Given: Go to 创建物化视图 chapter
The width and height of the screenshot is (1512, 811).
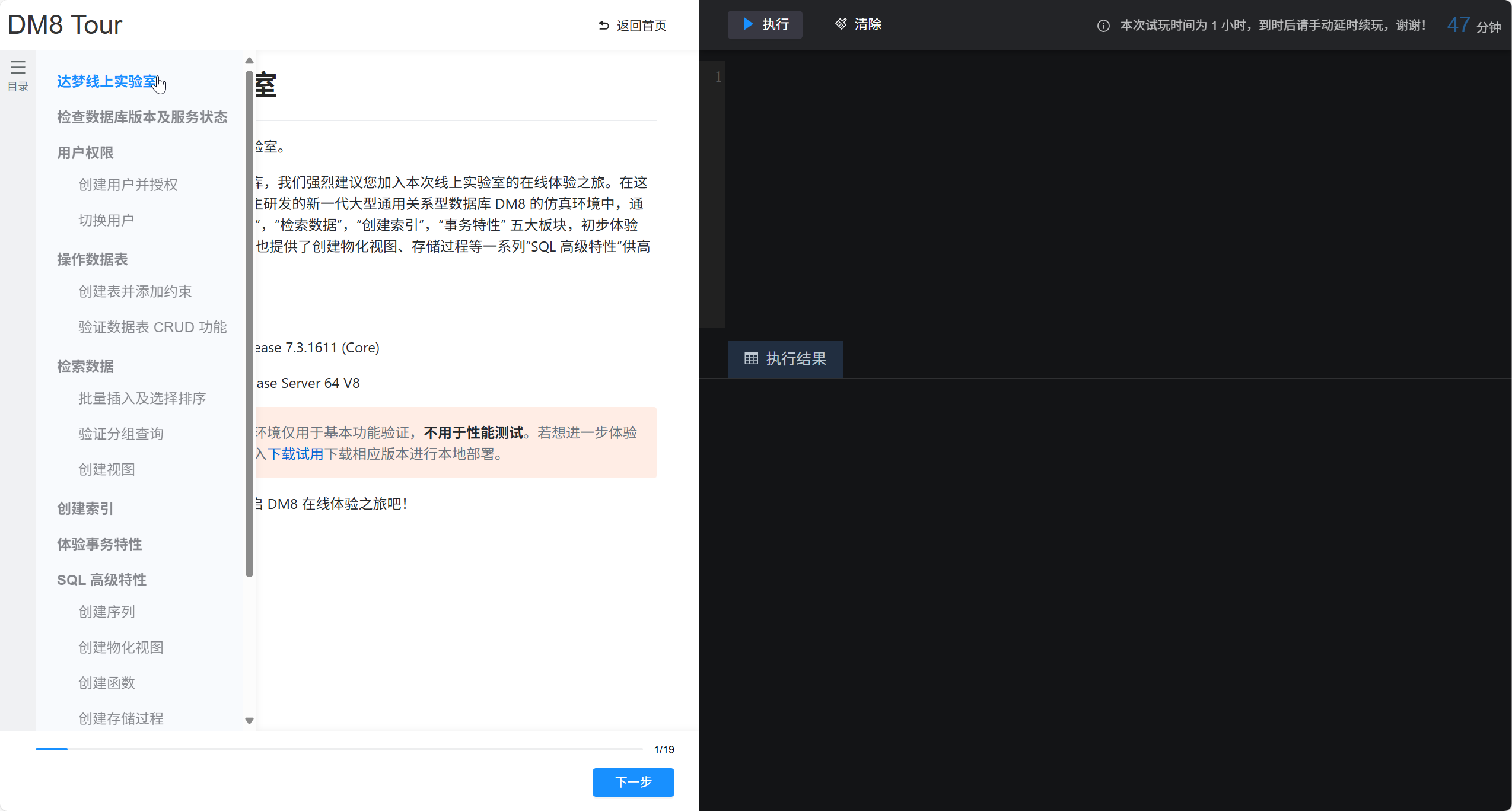Looking at the screenshot, I should pos(120,647).
